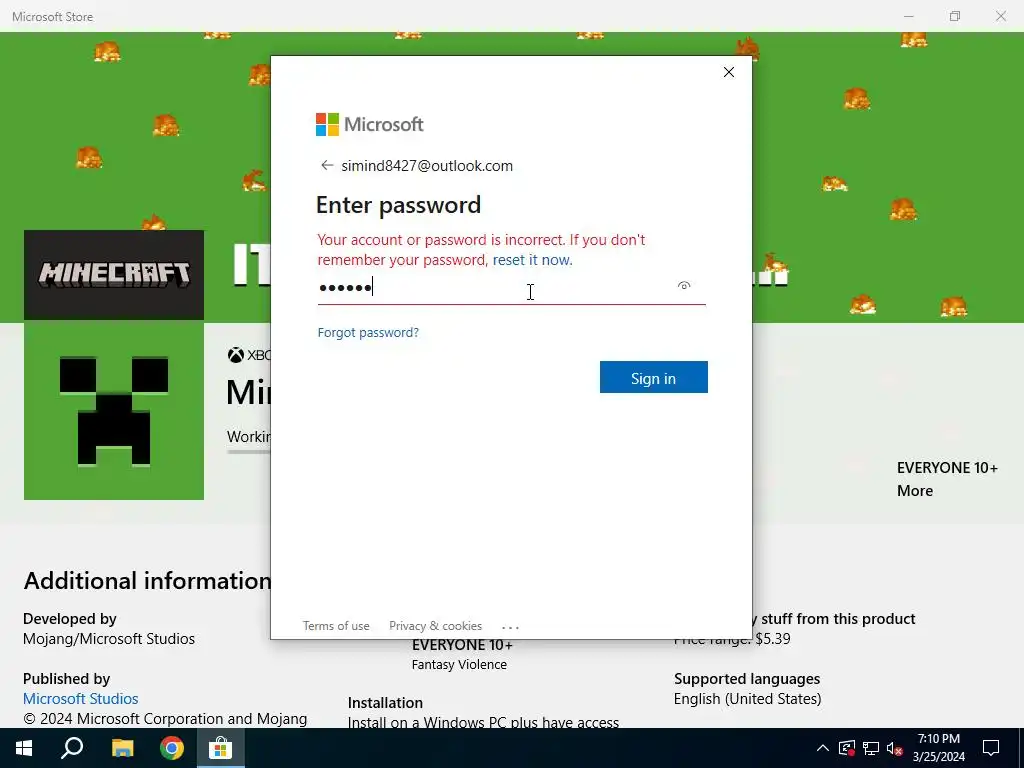Click 'English (United States)' language text
Screen dimensions: 1024x768
(x=747, y=699)
